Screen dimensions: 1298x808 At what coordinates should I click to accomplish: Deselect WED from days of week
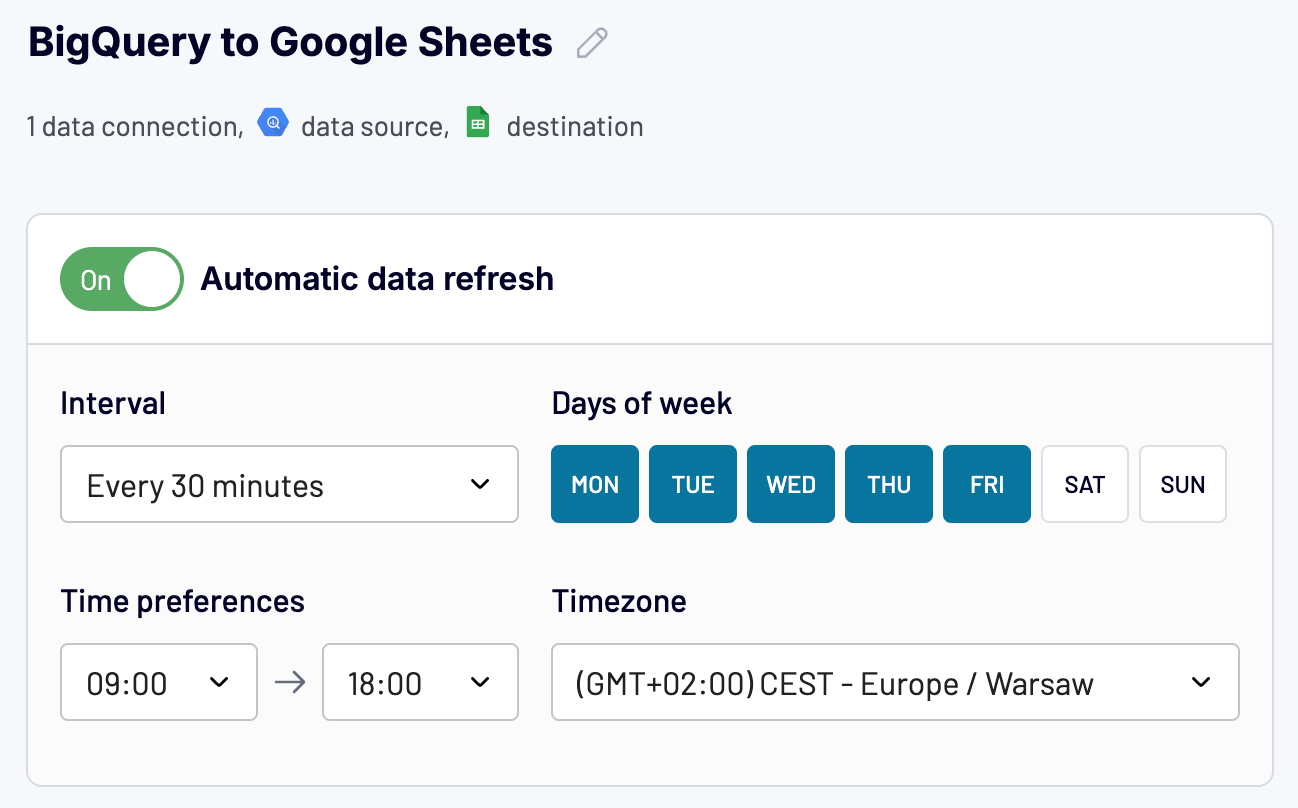click(790, 484)
